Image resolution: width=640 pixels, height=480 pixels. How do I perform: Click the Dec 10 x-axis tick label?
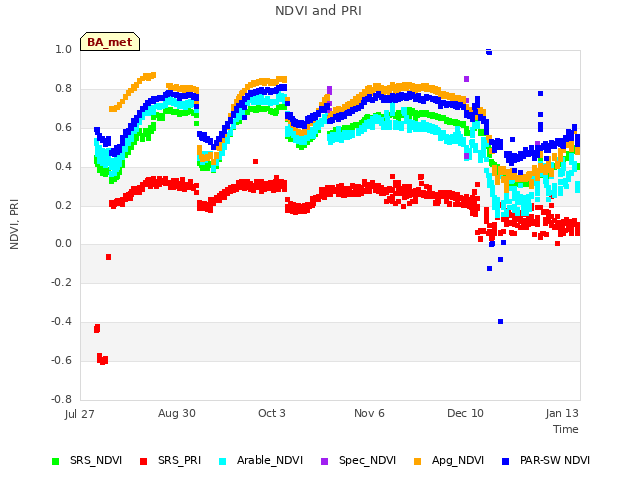coord(465,413)
